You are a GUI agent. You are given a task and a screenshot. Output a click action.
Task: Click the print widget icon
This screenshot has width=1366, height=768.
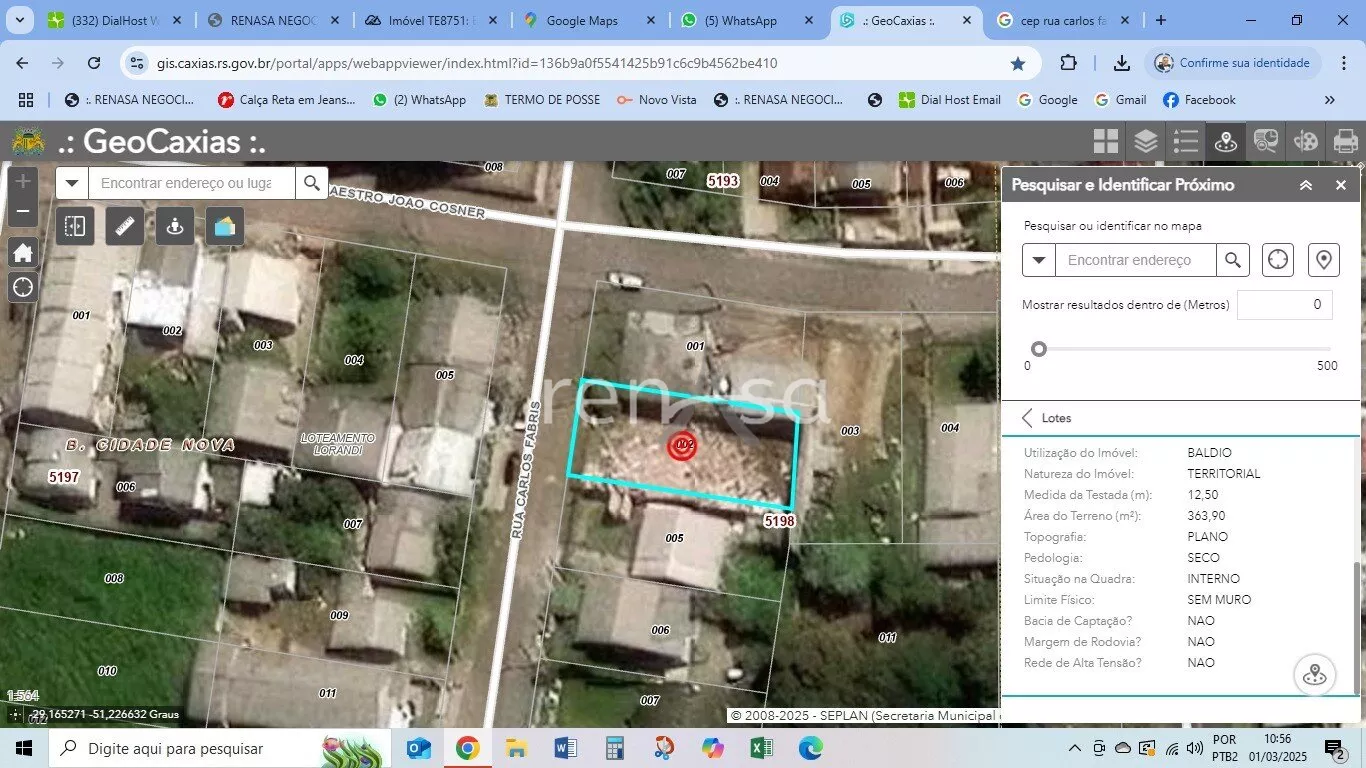click(x=1345, y=142)
